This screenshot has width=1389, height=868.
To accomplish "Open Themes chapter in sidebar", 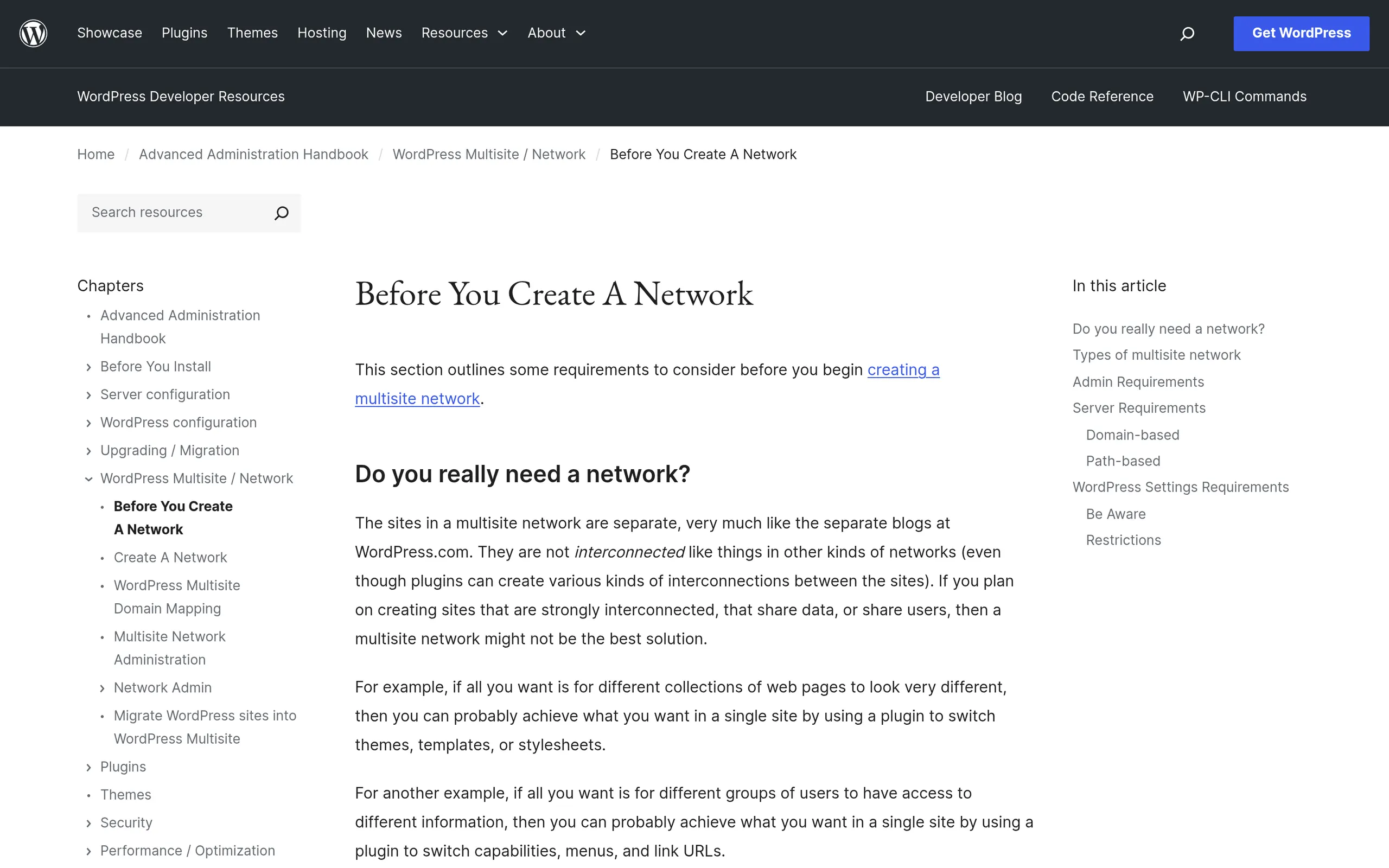I will [126, 795].
